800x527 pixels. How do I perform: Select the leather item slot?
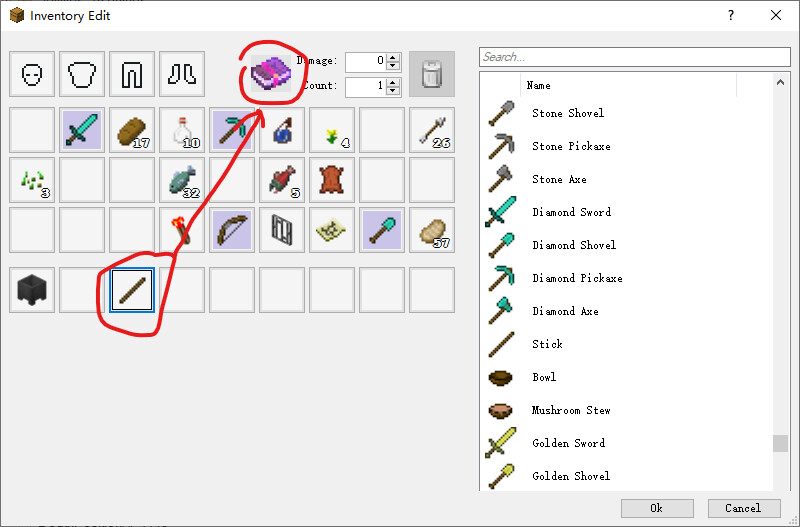[332, 180]
